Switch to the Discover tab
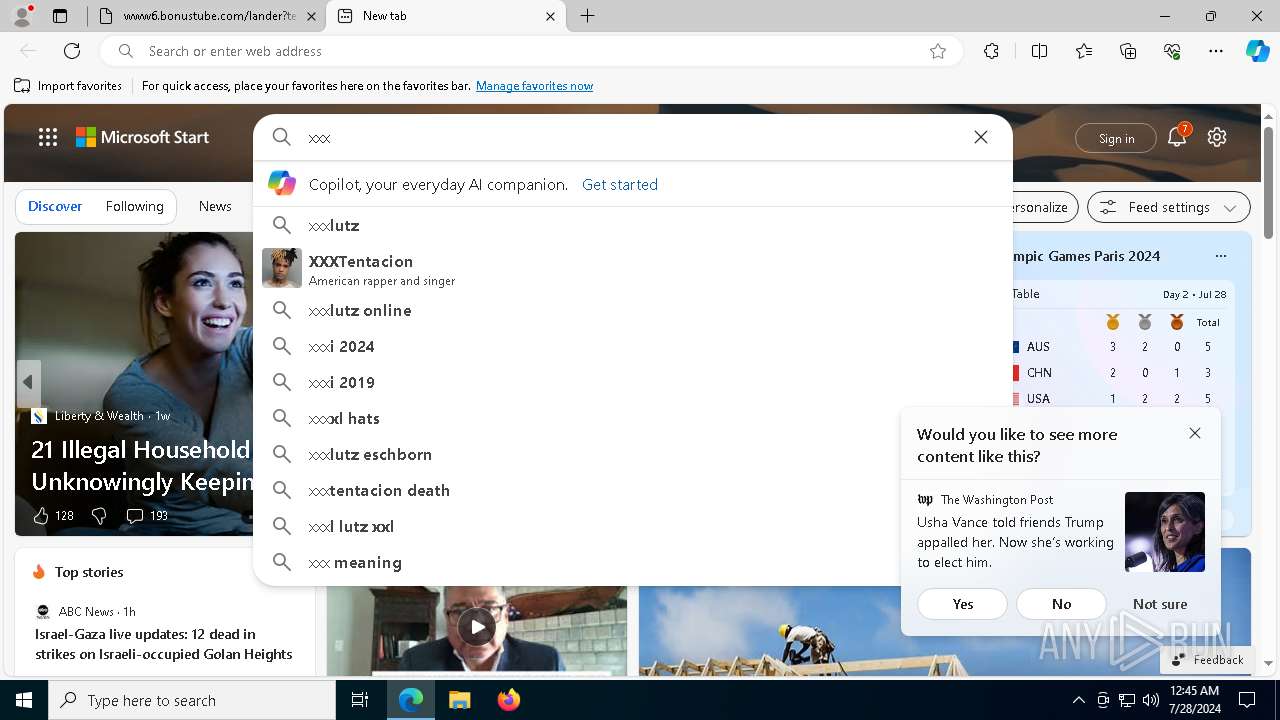The width and height of the screenshot is (1280, 720). point(55,206)
